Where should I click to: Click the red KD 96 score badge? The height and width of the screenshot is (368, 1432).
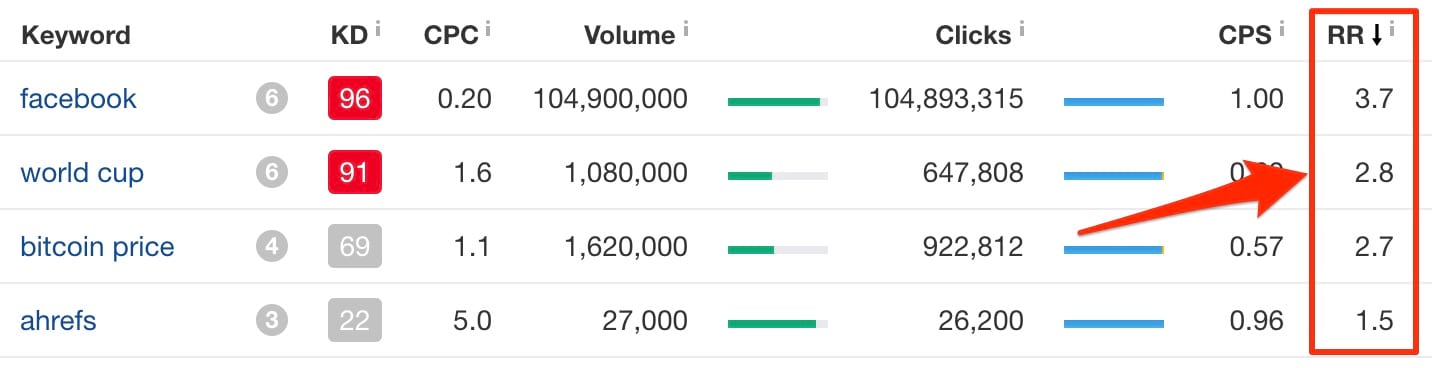(x=355, y=98)
